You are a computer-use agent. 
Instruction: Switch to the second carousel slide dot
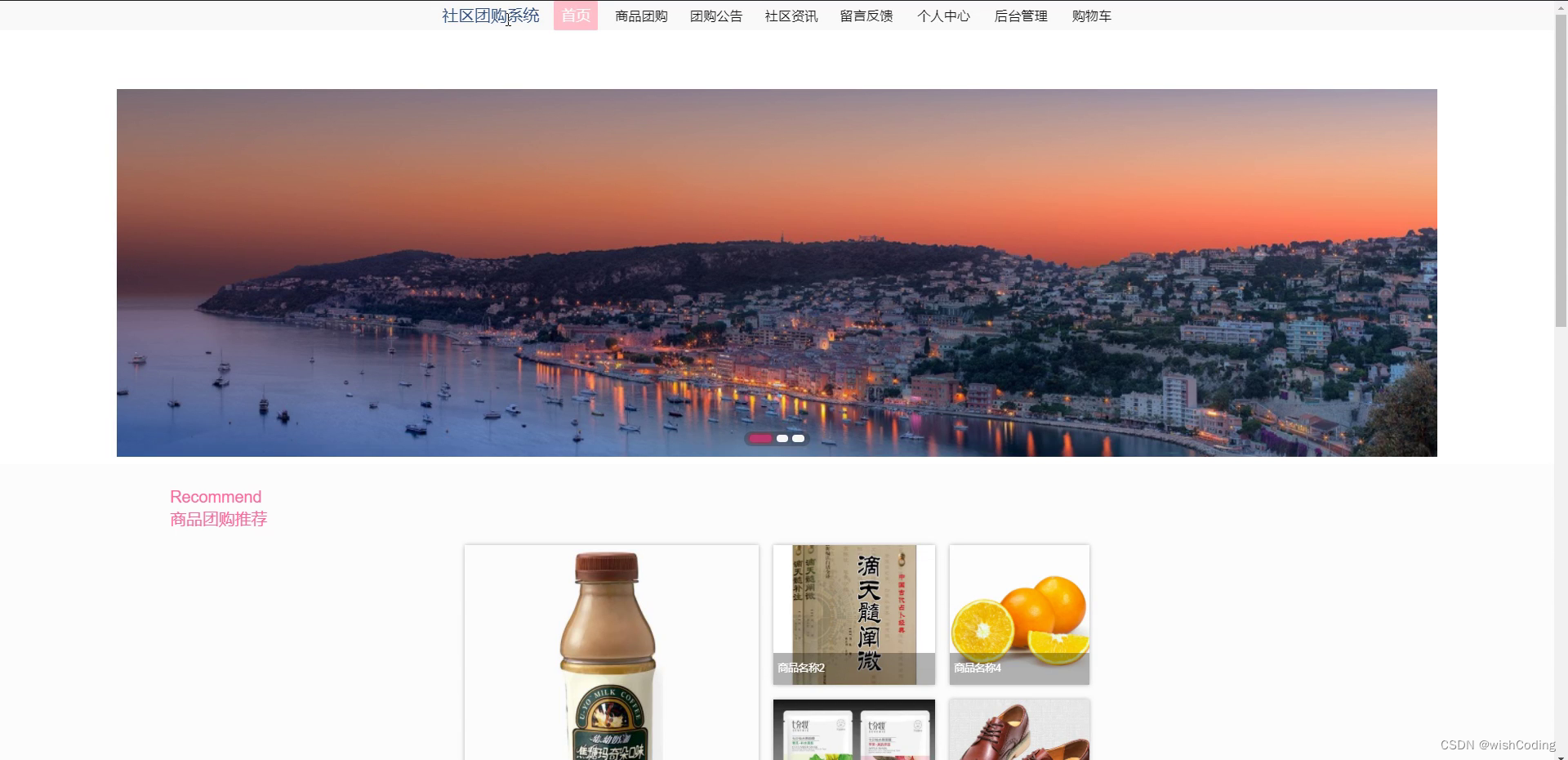tap(782, 439)
